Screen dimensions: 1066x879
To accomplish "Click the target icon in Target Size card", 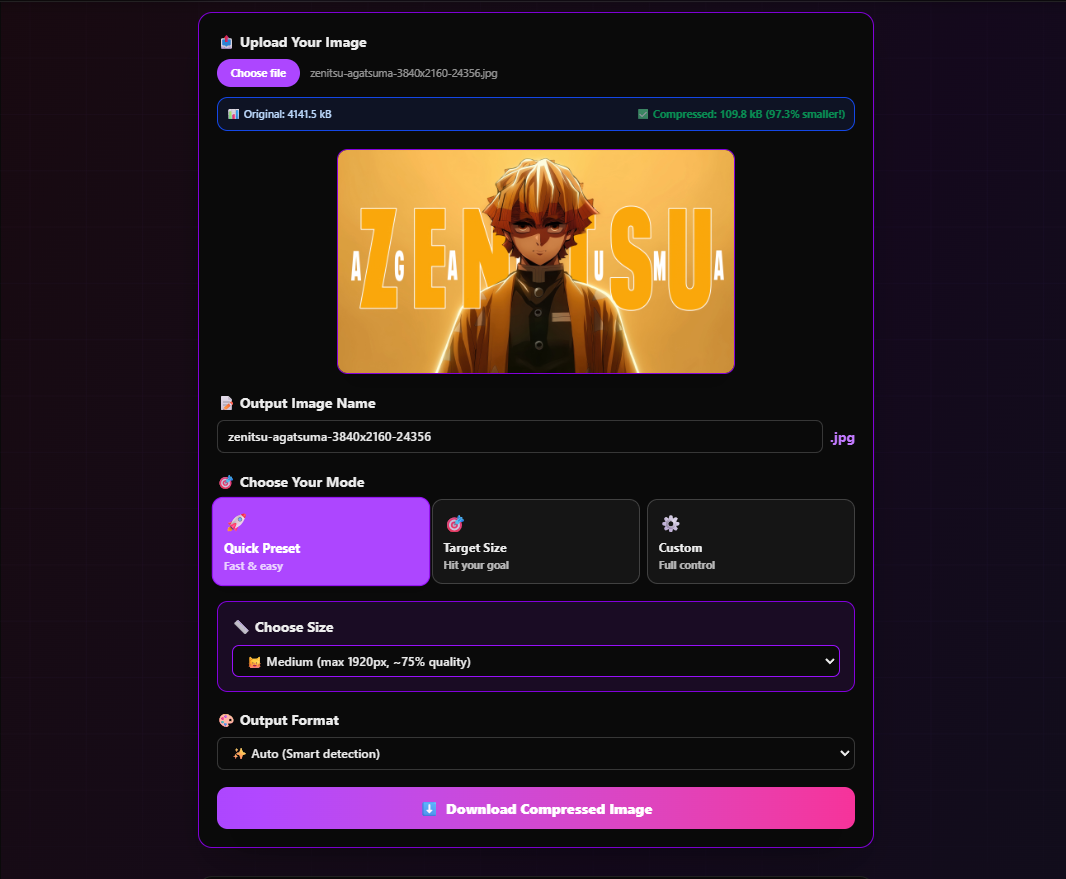I will point(454,523).
